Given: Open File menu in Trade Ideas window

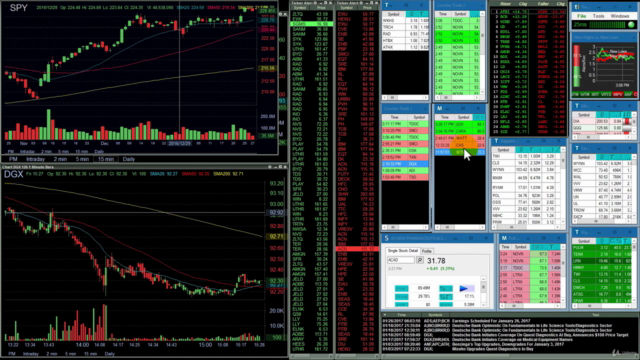Looking at the screenshot, I should (581, 16).
